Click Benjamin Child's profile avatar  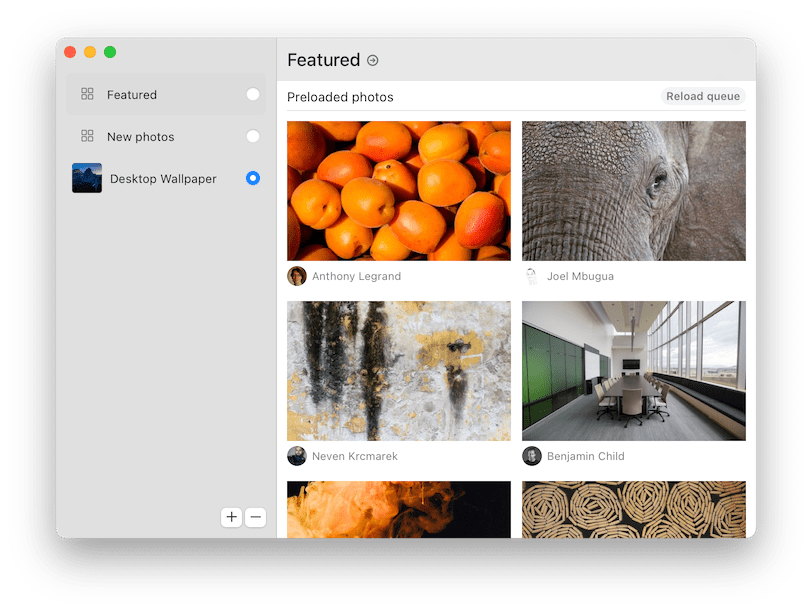coord(532,456)
